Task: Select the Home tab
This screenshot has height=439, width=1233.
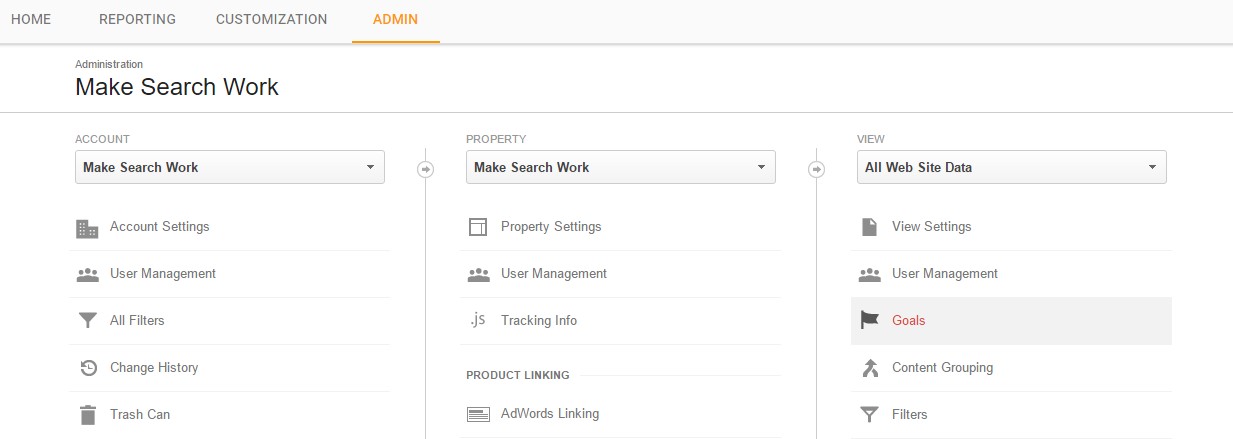Action: tap(31, 19)
